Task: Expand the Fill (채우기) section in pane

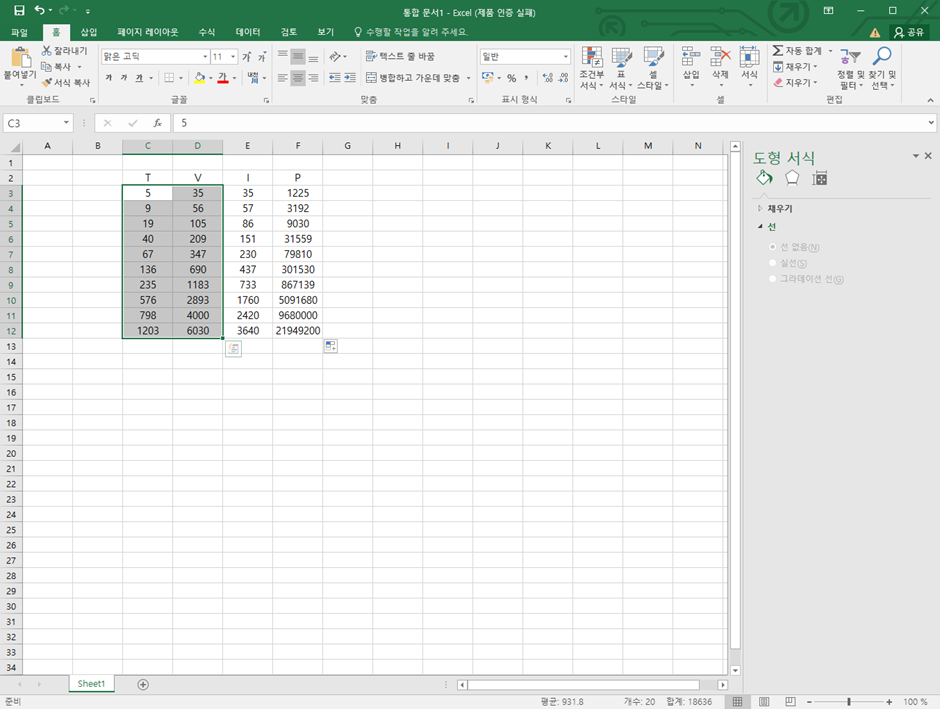Action: tap(760, 209)
